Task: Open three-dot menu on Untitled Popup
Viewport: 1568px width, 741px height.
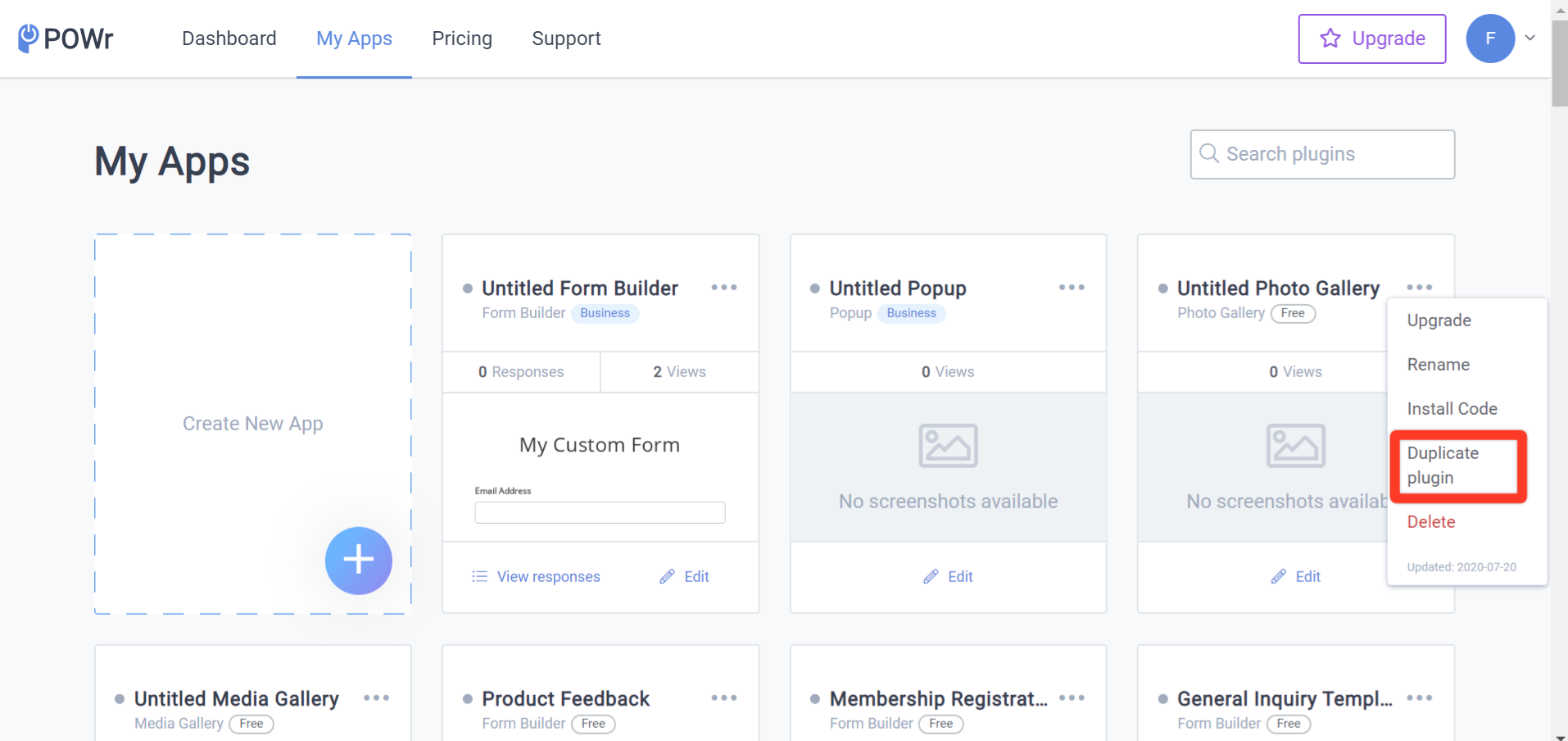Action: click(x=1072, y=288)
